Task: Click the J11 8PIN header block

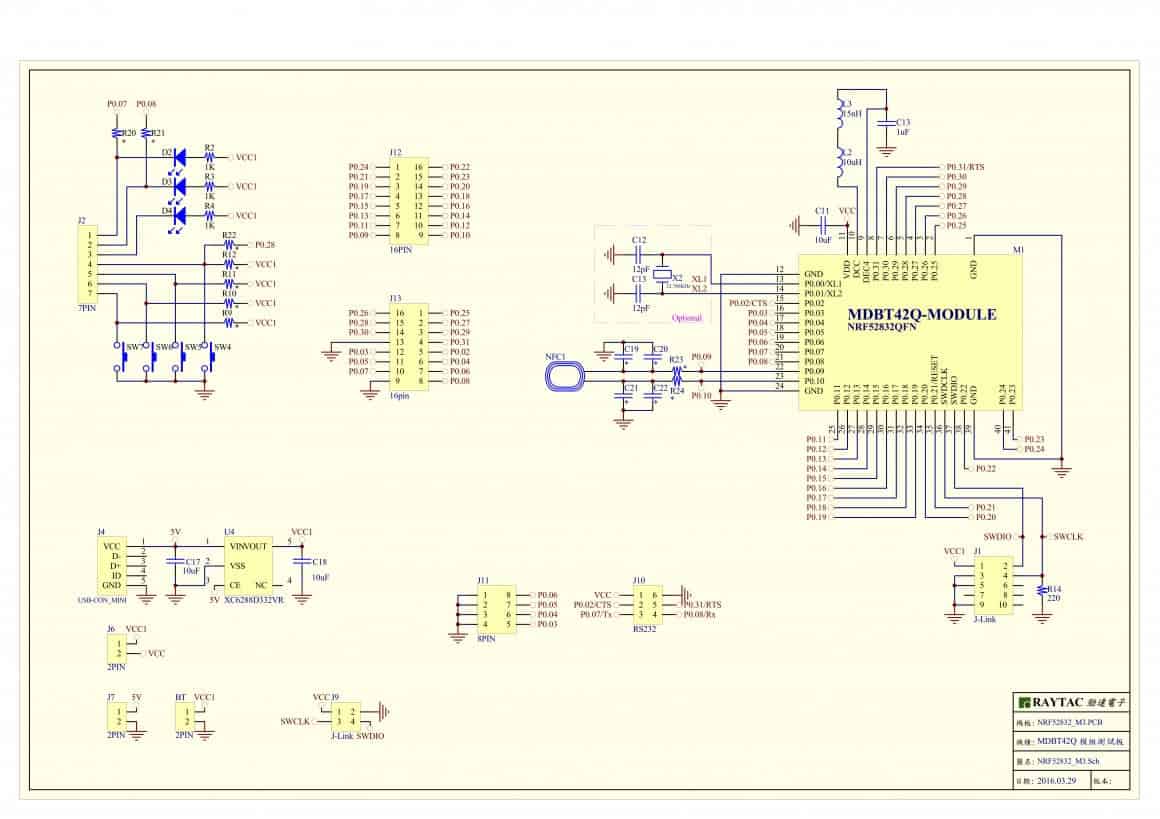Action: pos(496,610)
